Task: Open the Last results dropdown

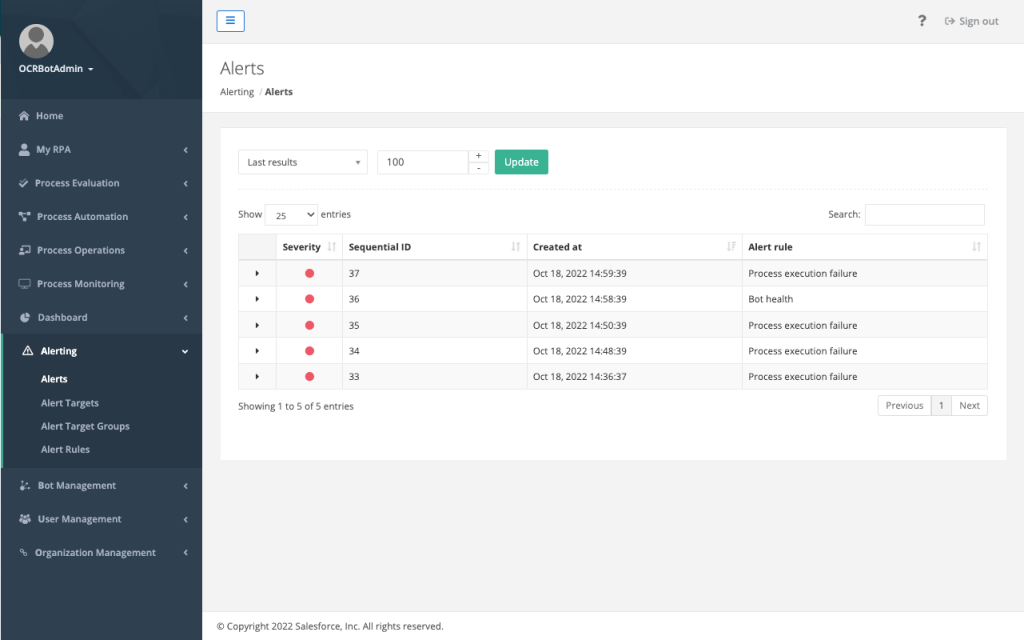Action: pos(303,162)
